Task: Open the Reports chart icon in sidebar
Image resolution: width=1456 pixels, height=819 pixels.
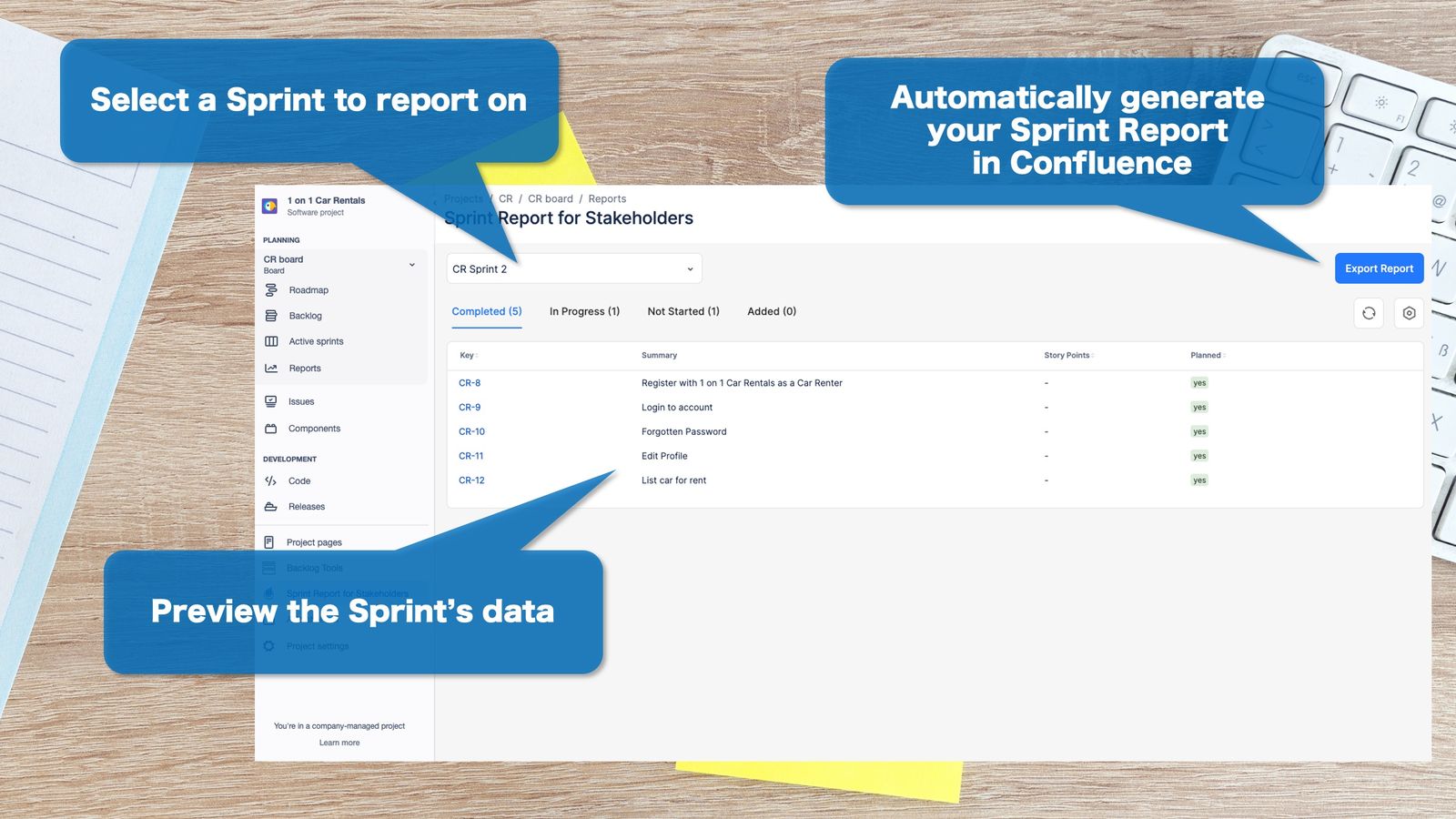Action: tap(271, 369)
